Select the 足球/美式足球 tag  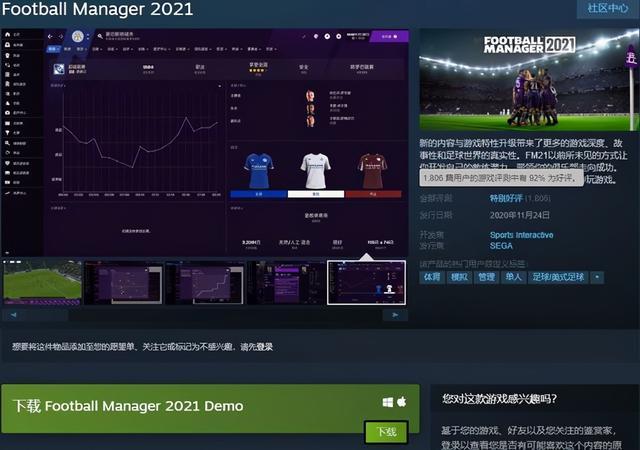(558, 277)
